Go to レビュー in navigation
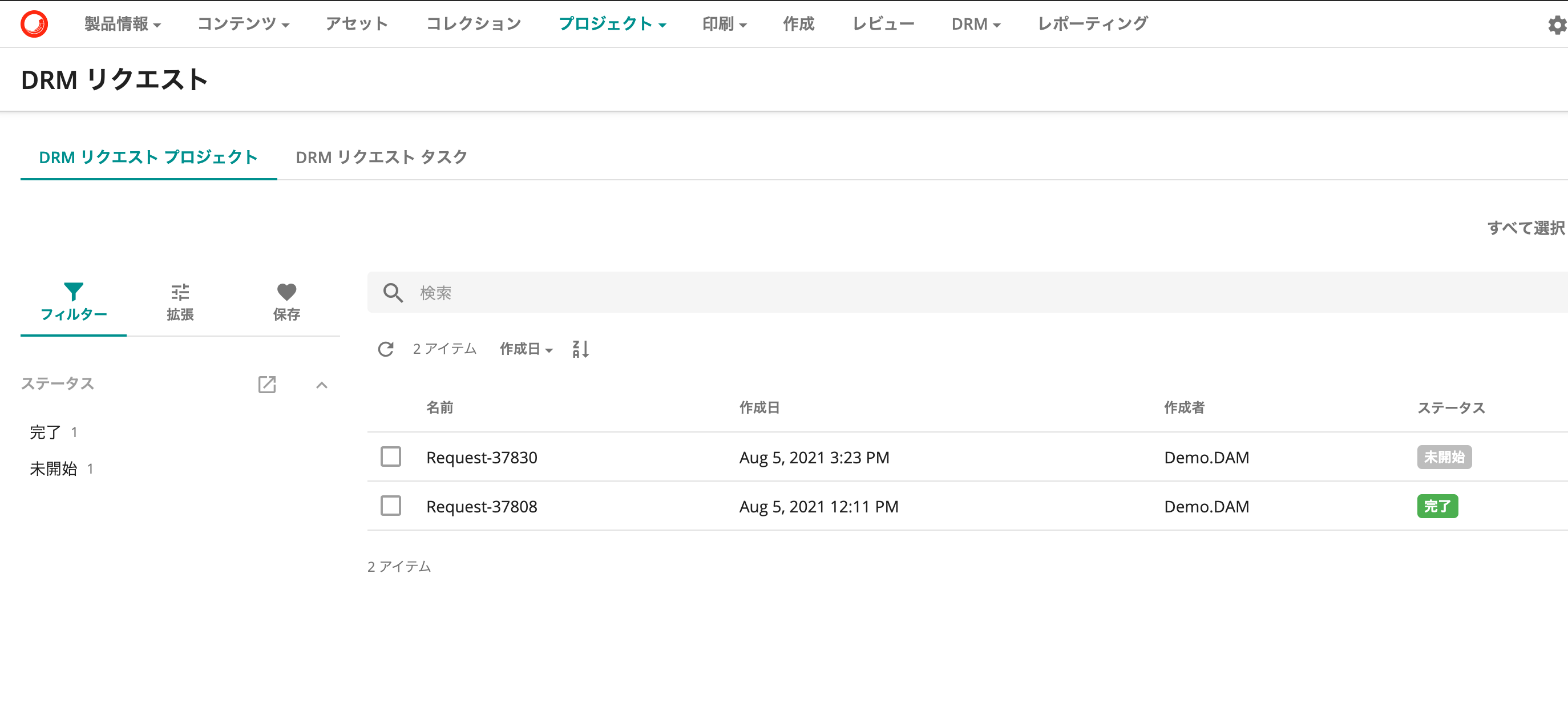The height and width of the screenshot is (711, 1568). pyautogui.click(x=883, y=24)
